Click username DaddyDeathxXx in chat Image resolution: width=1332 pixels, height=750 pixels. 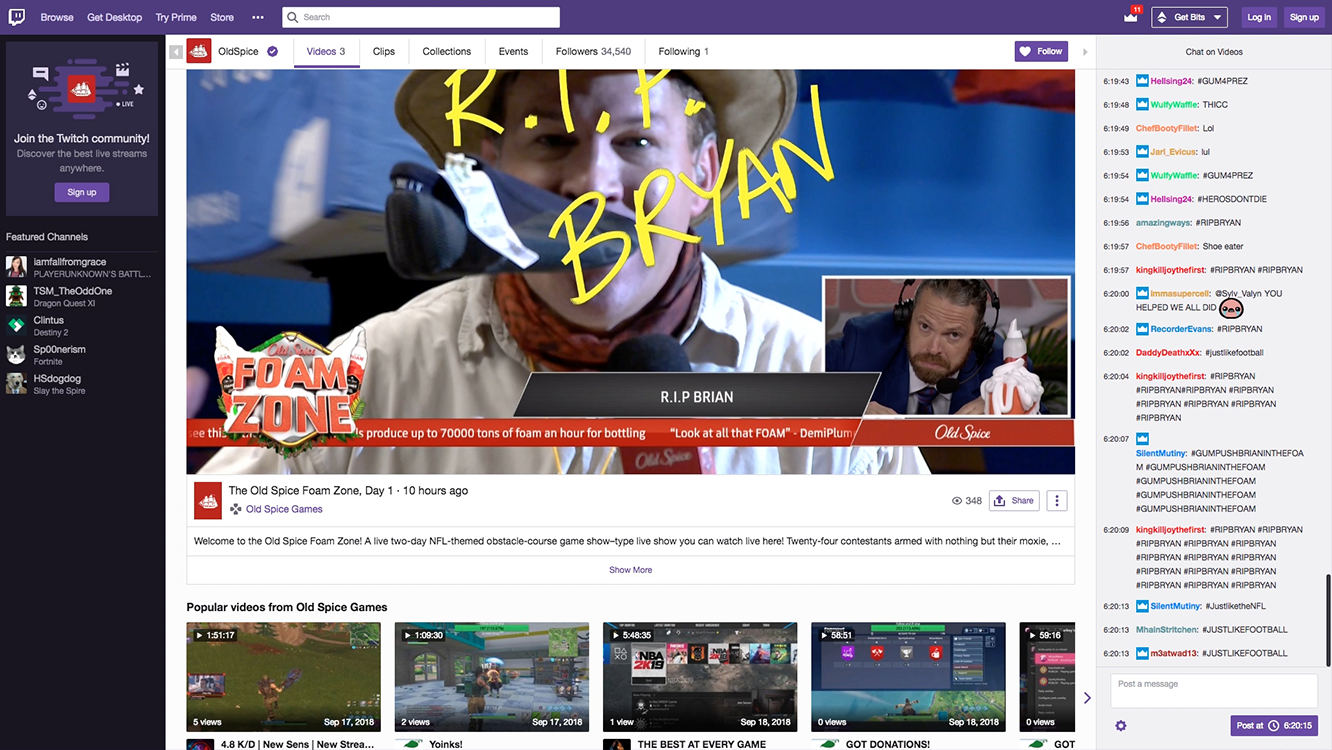1169,353
